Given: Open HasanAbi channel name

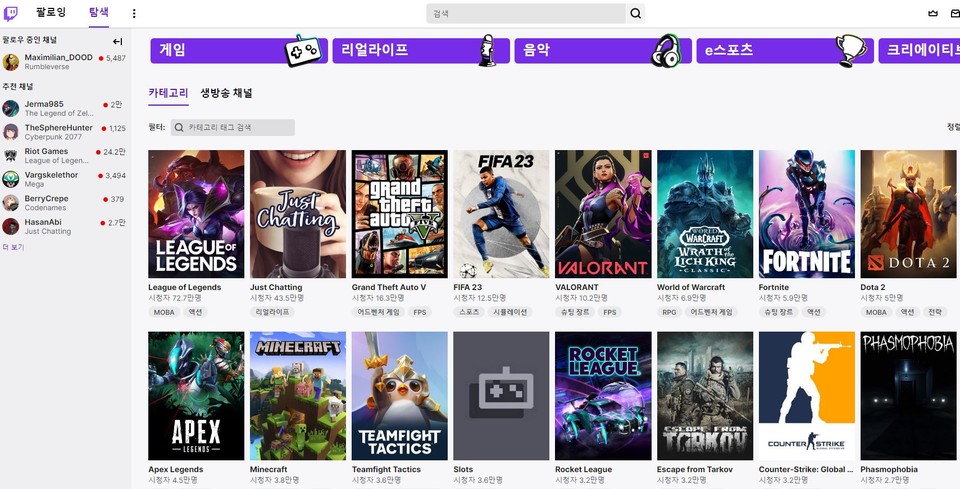Looking at the screenshot, I should tap(43, 222).
